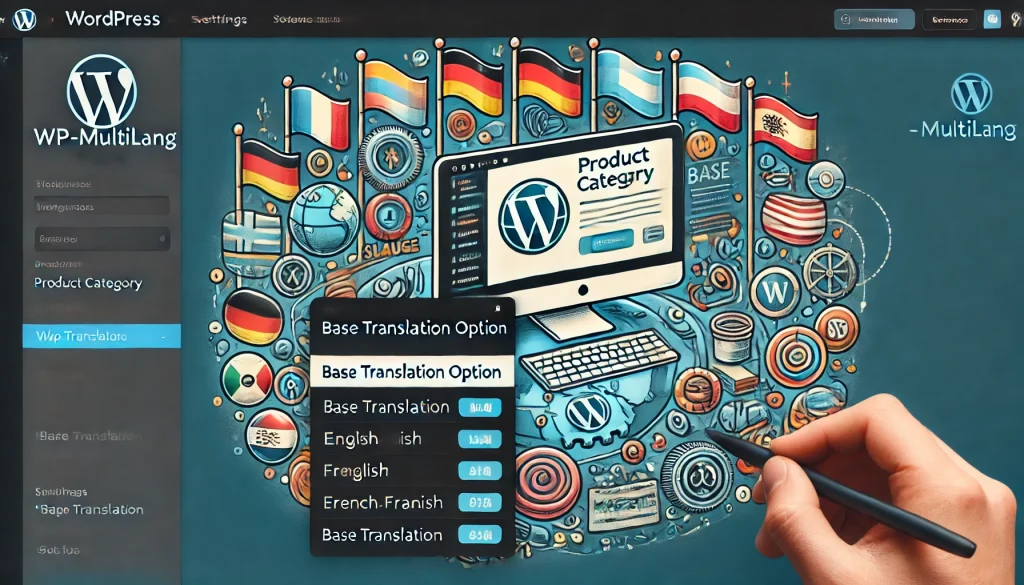Toggle the bottom Base Translation switch
Image resolution: width=1024 pixels, height=585 pixels.
(x=480, y=535)
